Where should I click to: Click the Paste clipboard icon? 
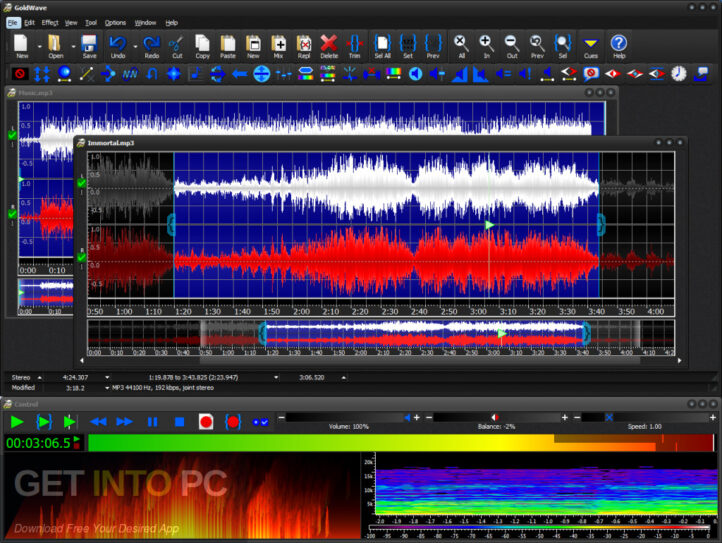point(227,47)
